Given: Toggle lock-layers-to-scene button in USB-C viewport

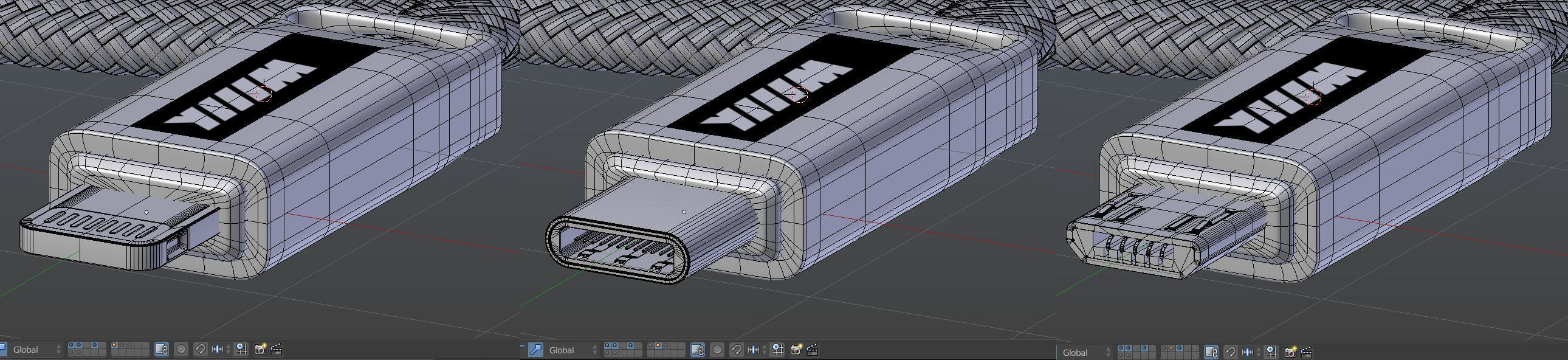Looking at the screenshot, I should 698,350.
